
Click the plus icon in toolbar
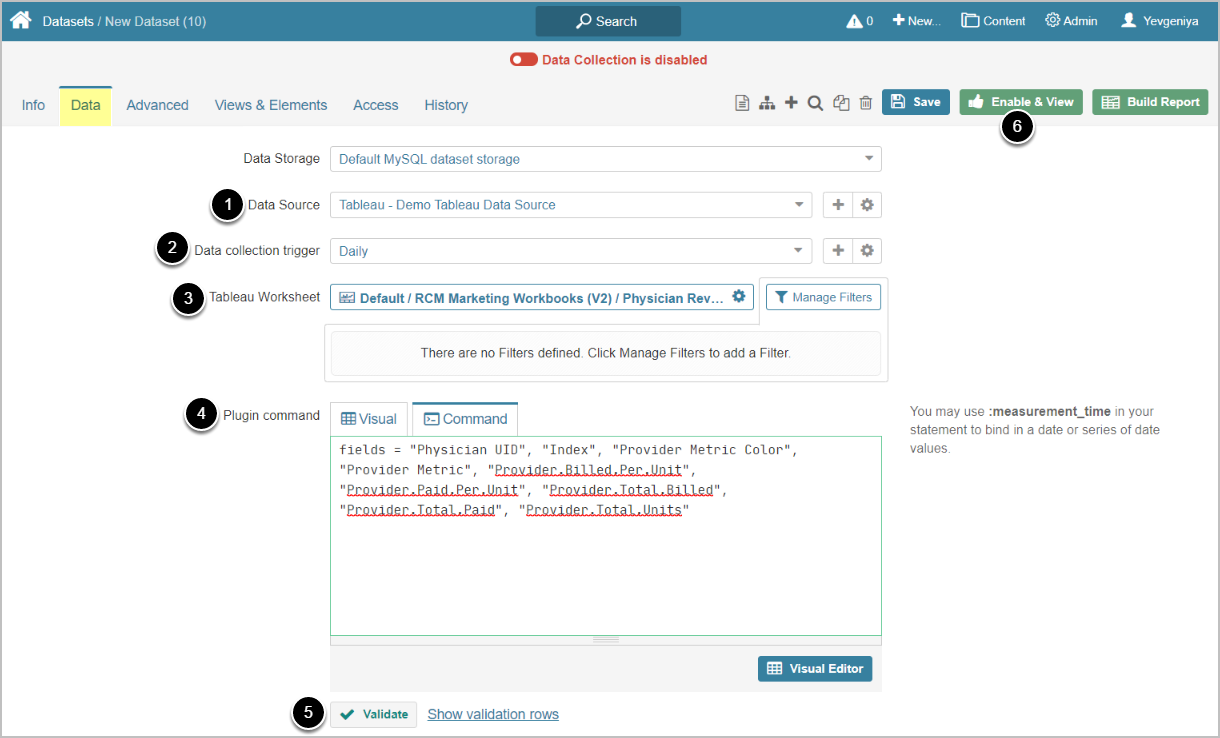[x=791, y=102]
